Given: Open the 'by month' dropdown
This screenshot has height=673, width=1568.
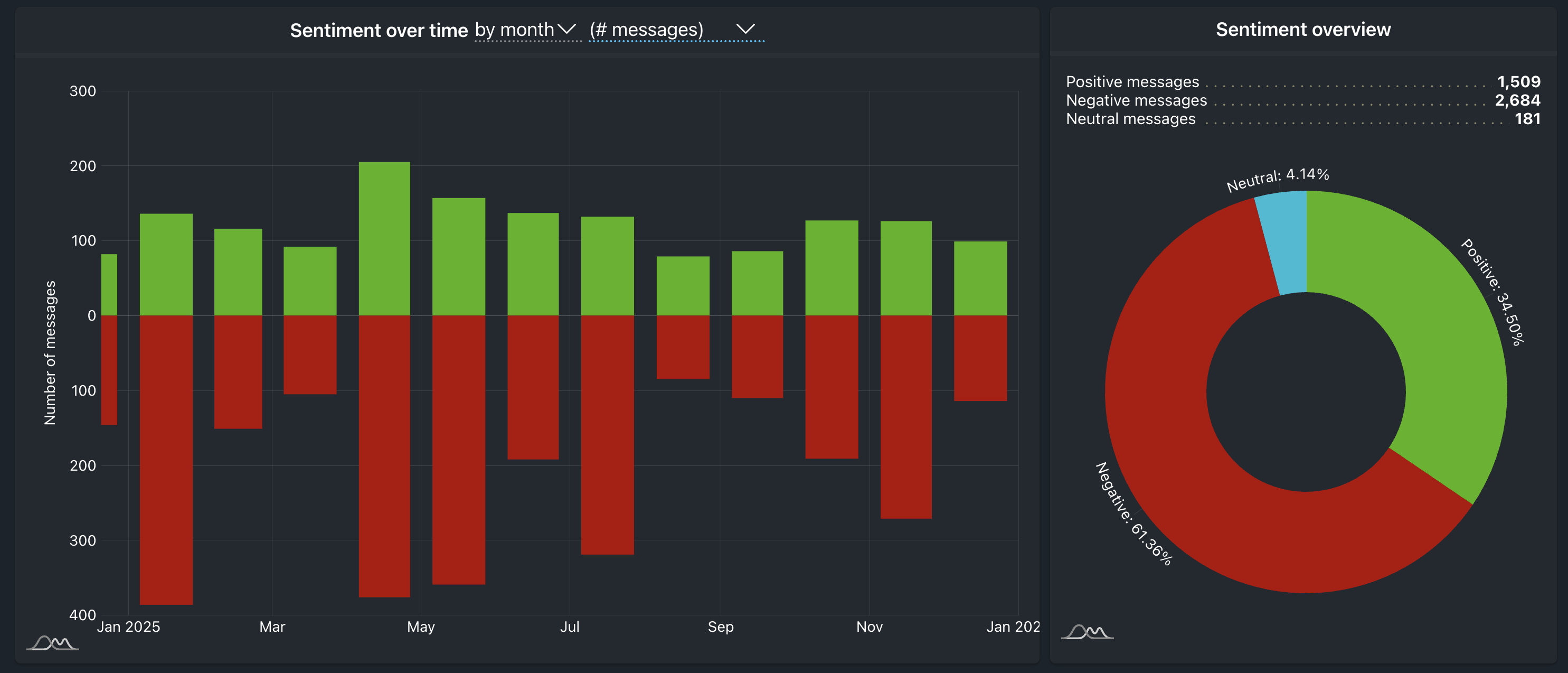Looking at the screenshot, I should (x=514, y=30).
